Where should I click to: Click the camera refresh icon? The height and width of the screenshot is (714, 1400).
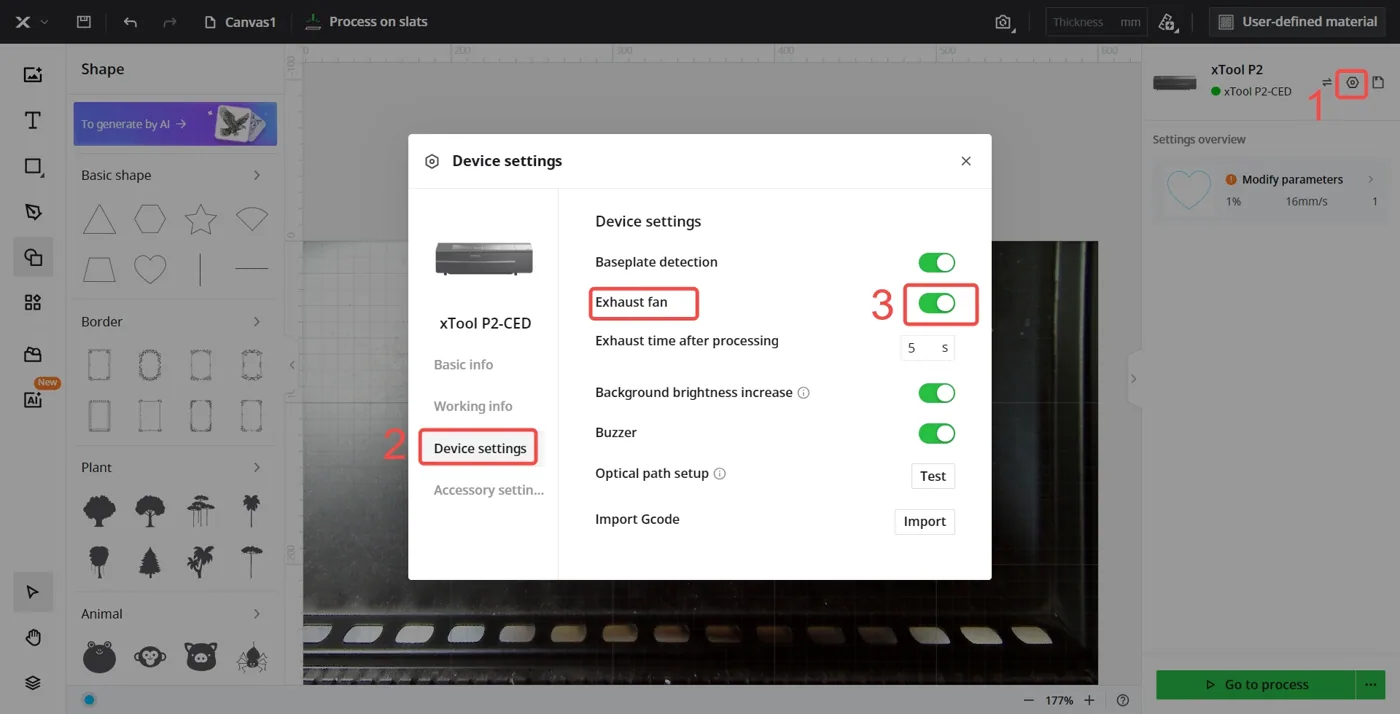pos(1003,22)
